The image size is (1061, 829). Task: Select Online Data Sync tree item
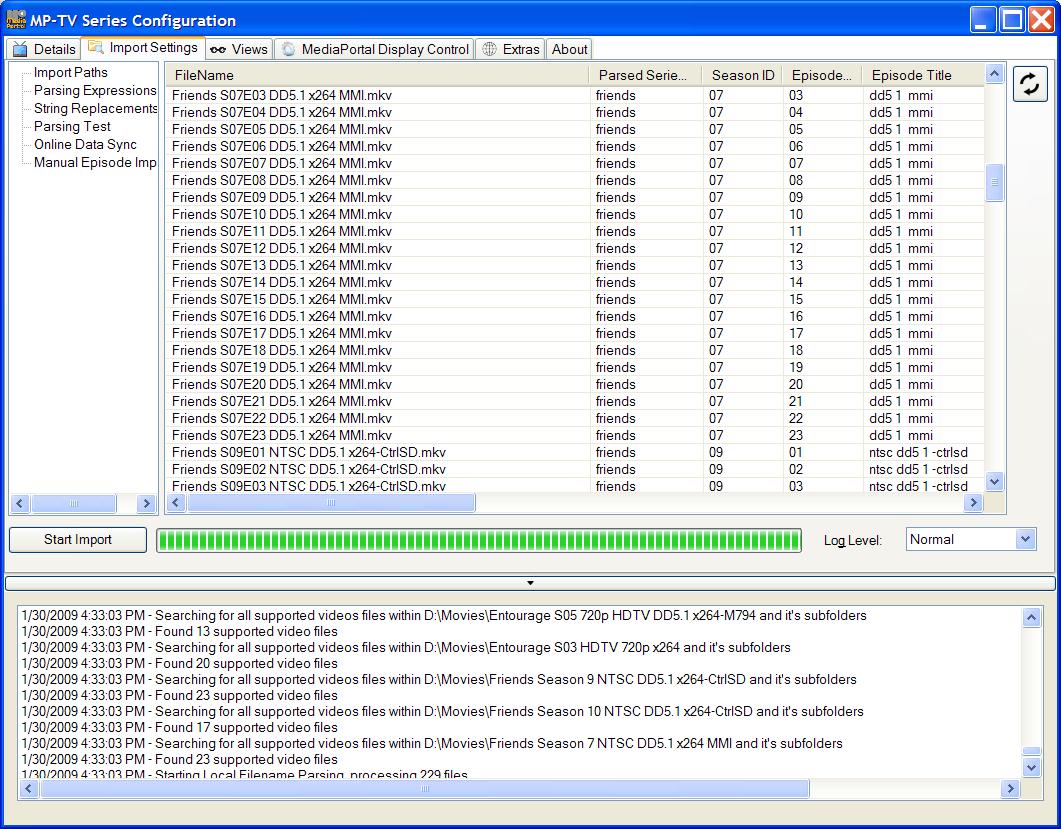tap(85, 145)
